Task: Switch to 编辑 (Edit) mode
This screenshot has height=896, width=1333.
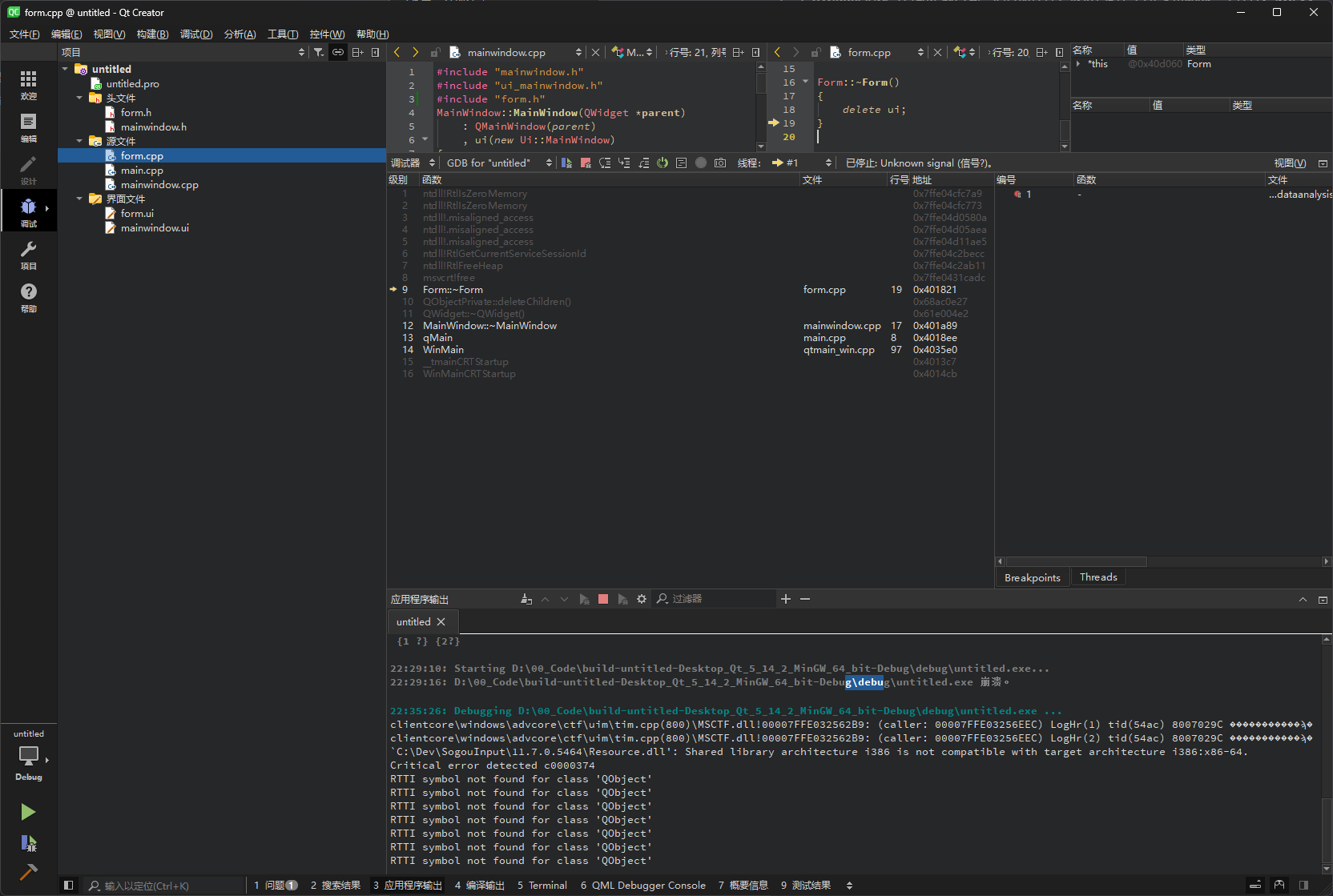Action: 28,127
